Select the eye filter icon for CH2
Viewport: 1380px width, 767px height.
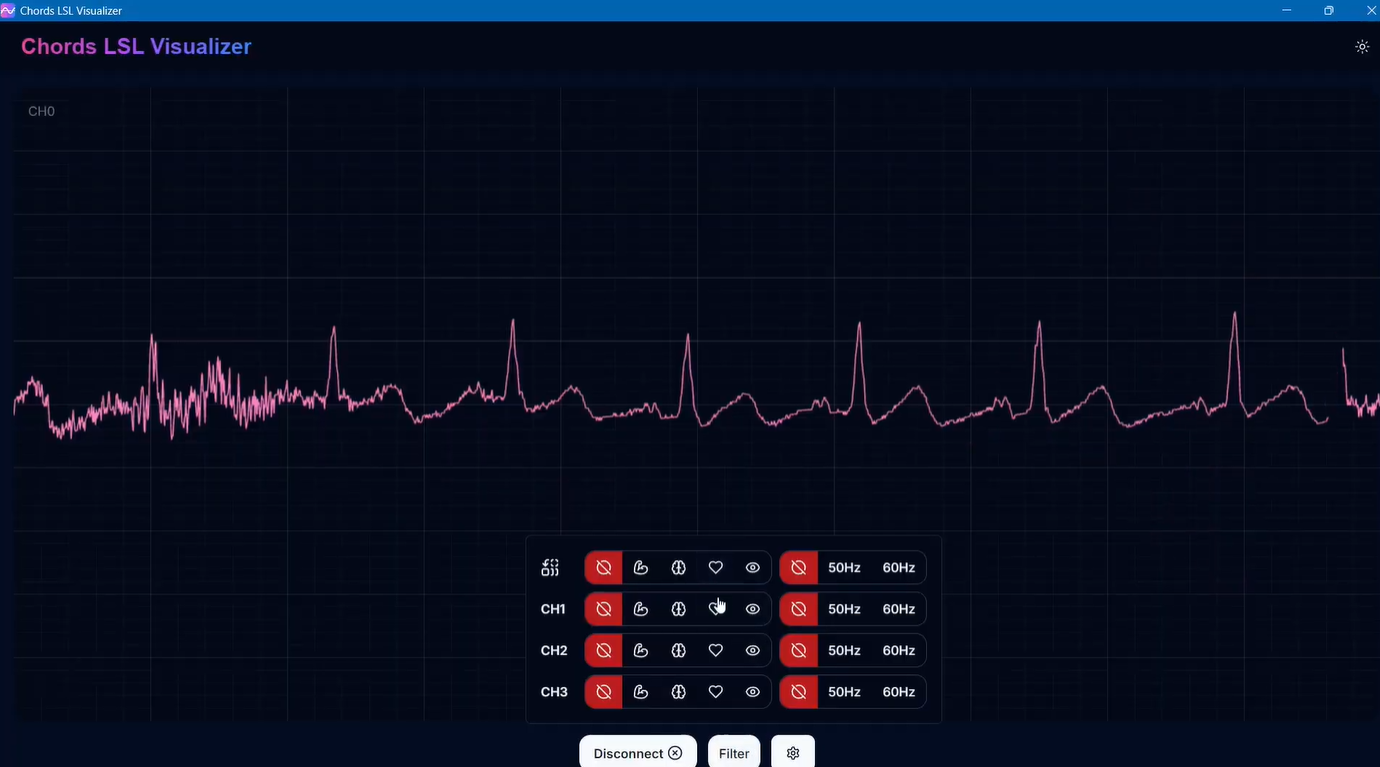tap(753, 651)
